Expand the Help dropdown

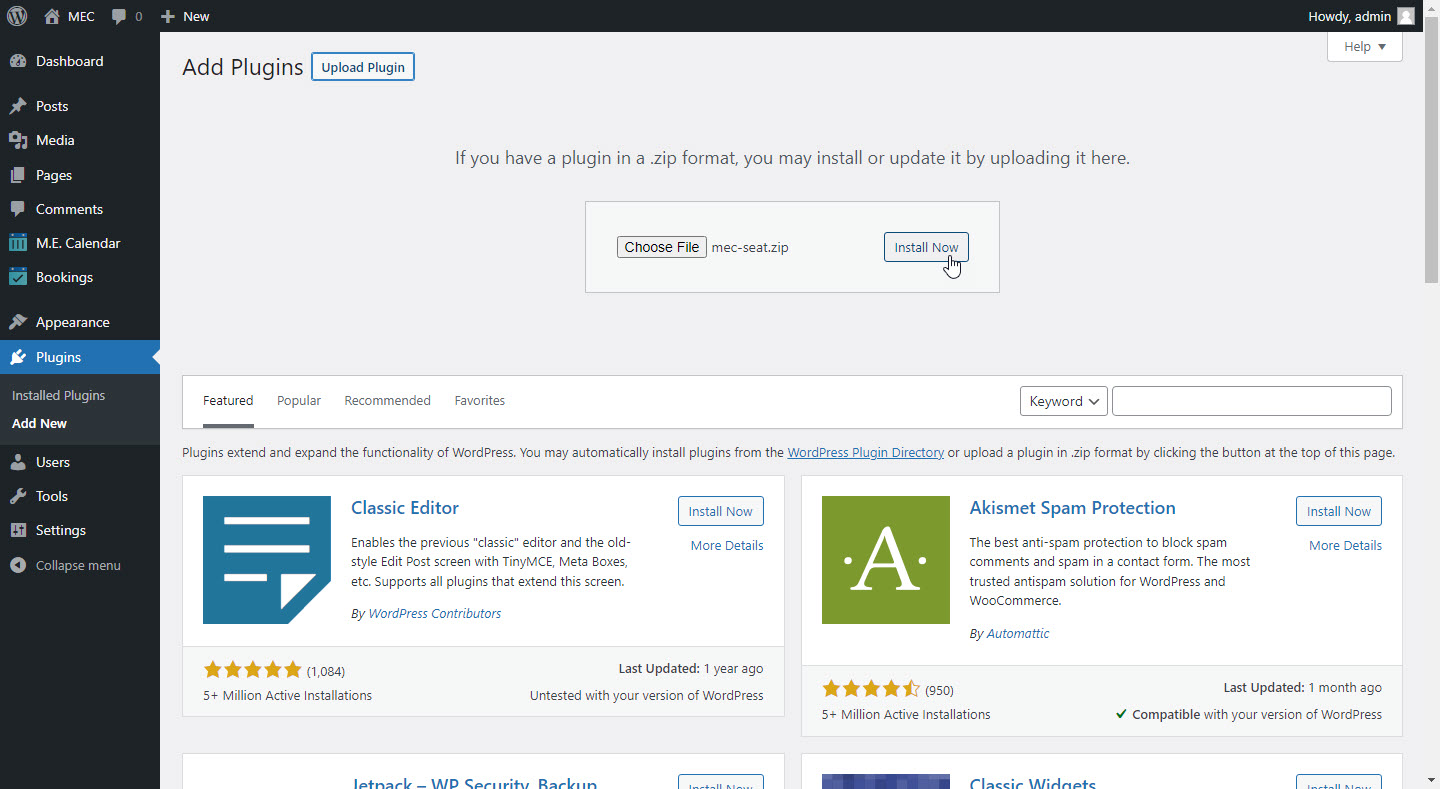click(x=1365, y=46)
